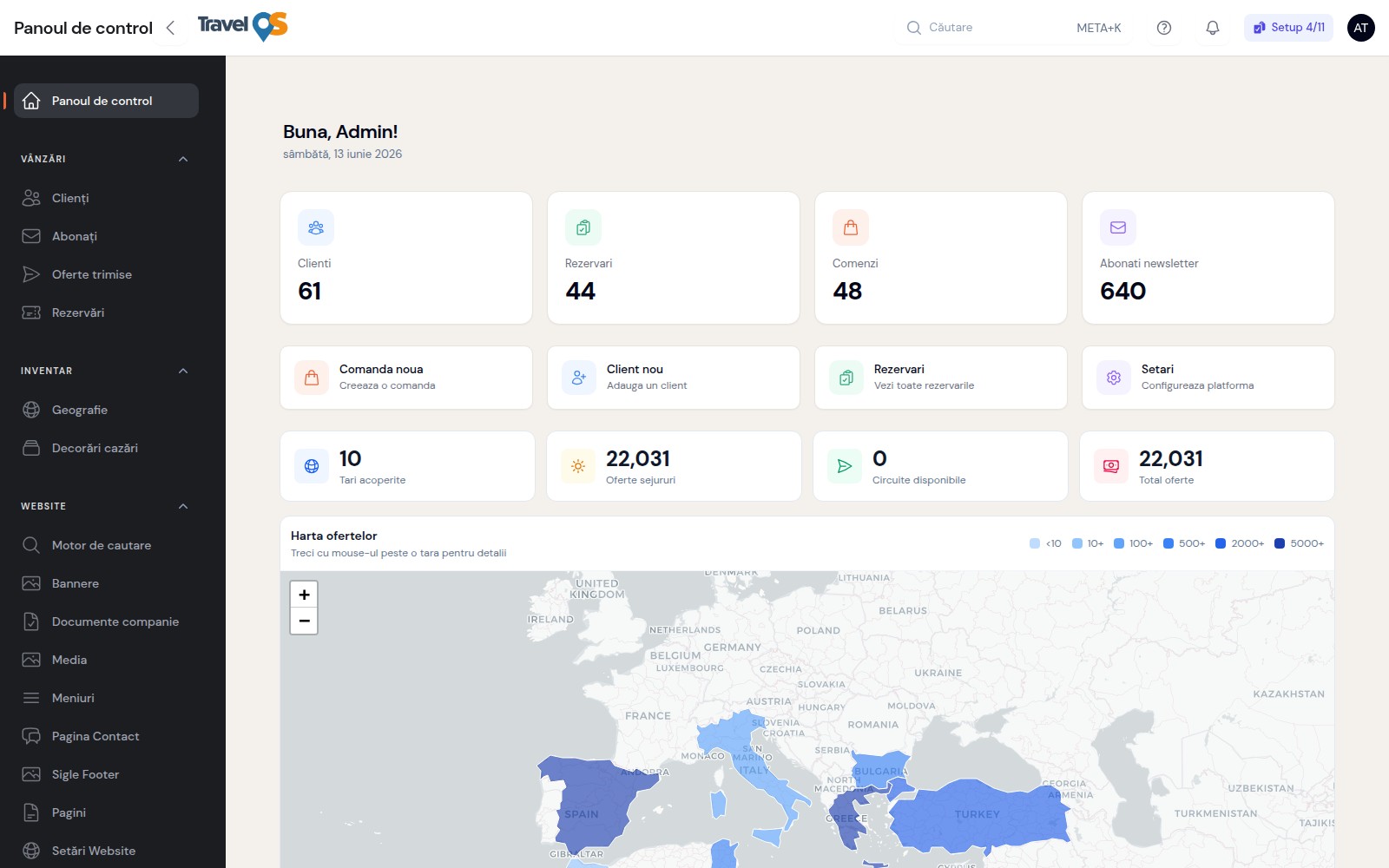This screenshot has height=868, width=1389.
Task: Open Oferte trimise from sidebar
Action: (x=106, y=274)
